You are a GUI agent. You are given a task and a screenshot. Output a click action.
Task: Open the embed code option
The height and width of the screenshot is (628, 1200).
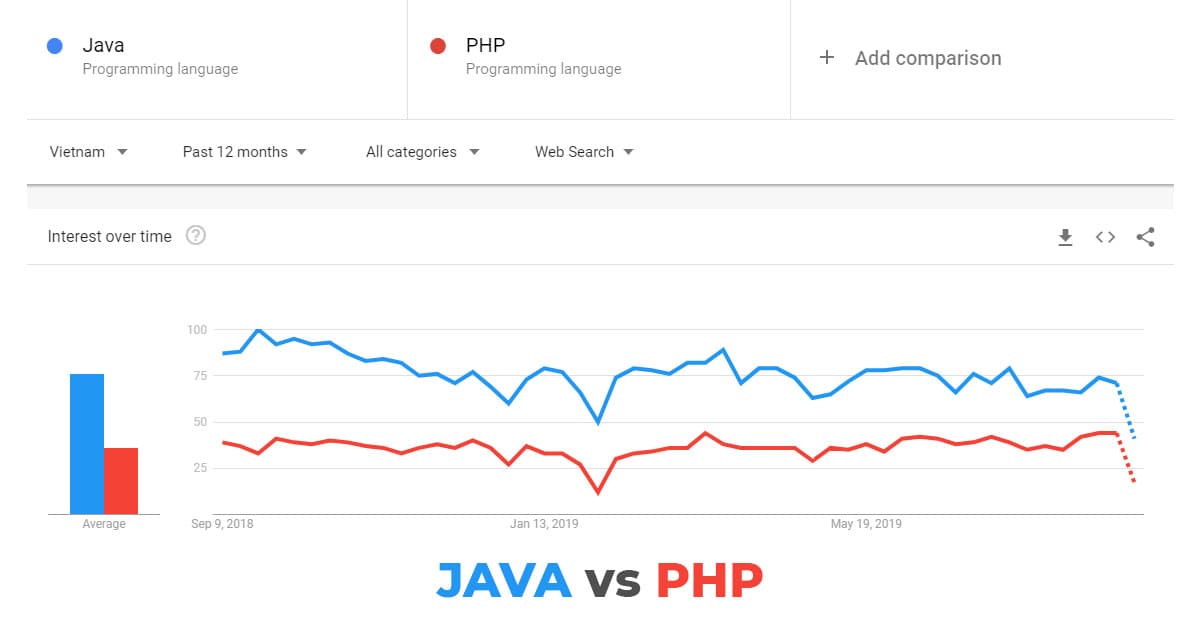[x=1105, y=237]
